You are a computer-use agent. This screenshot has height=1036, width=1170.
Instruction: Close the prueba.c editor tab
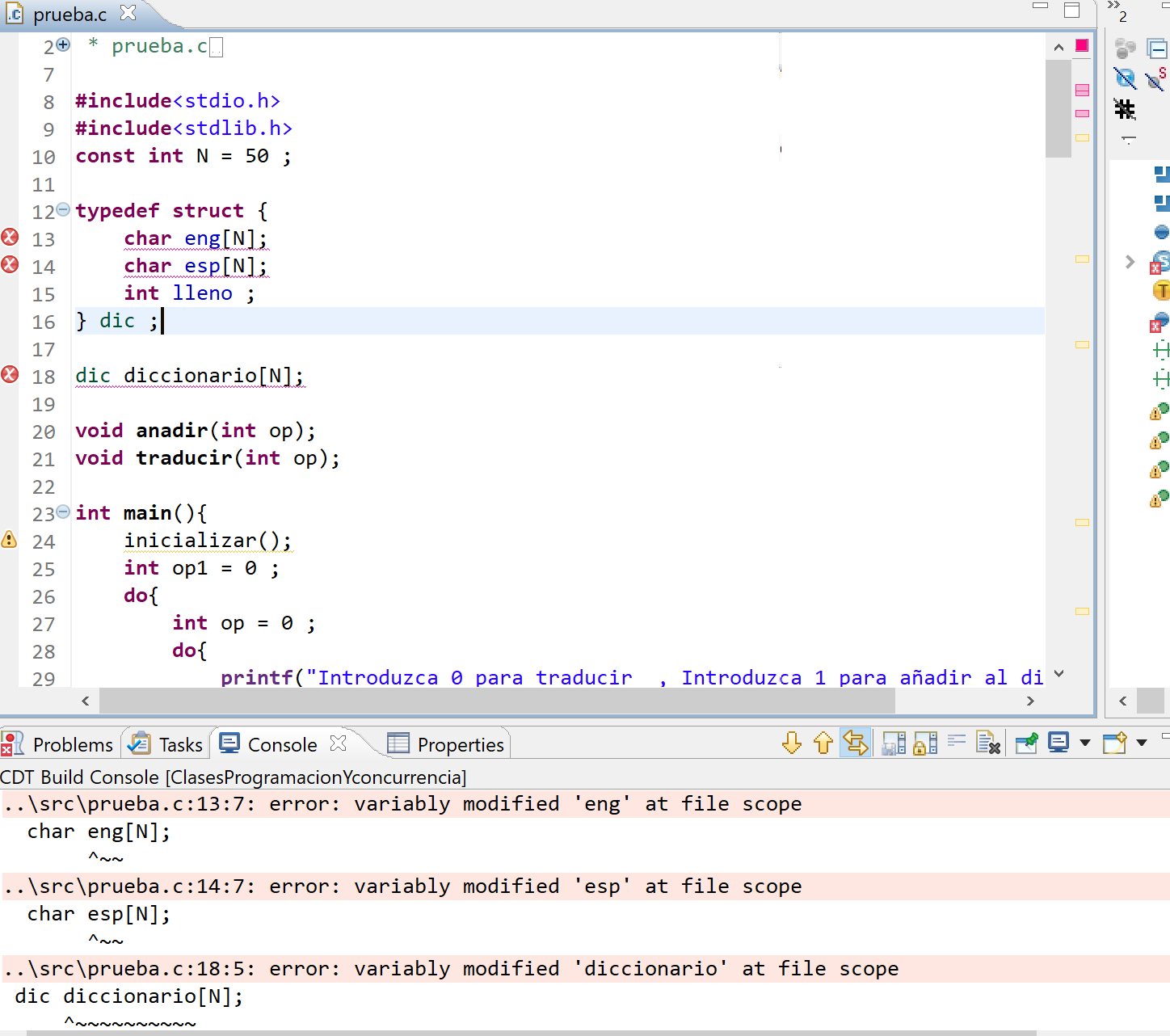[x=128, y=13]
